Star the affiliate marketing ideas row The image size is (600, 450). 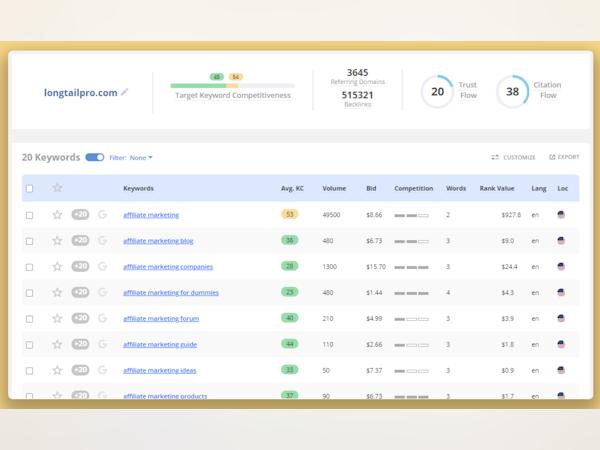point(57,370)
